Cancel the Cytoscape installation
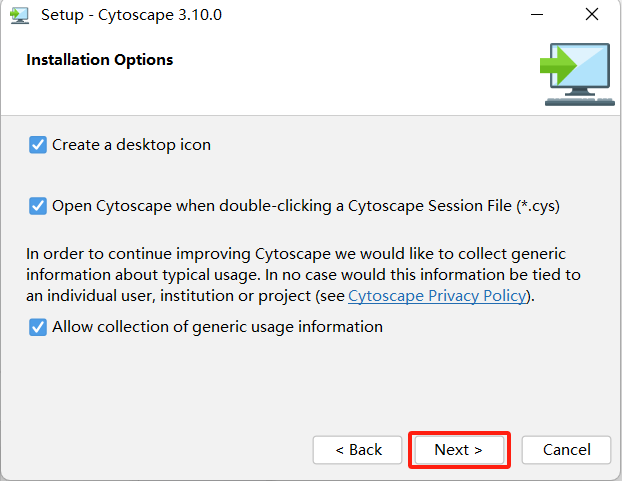 coord(567,450)
